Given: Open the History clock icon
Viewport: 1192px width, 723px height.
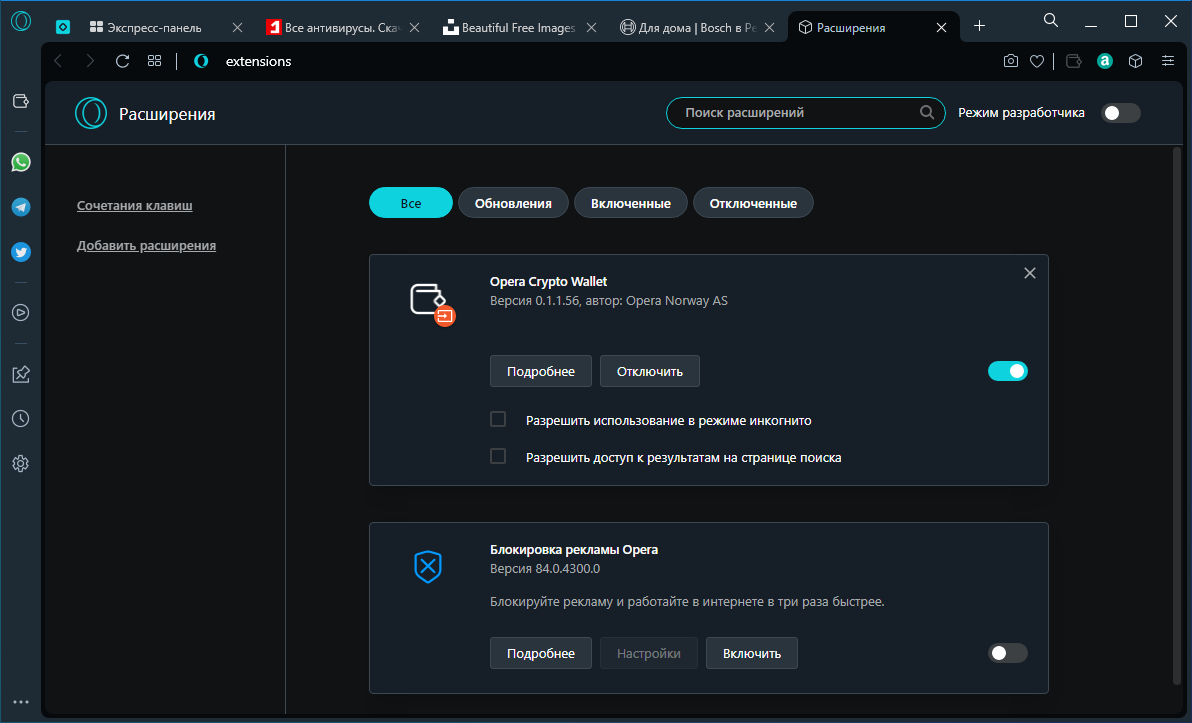Looking at the screenshot, I should pyautogui.click(x=21, y=418).
